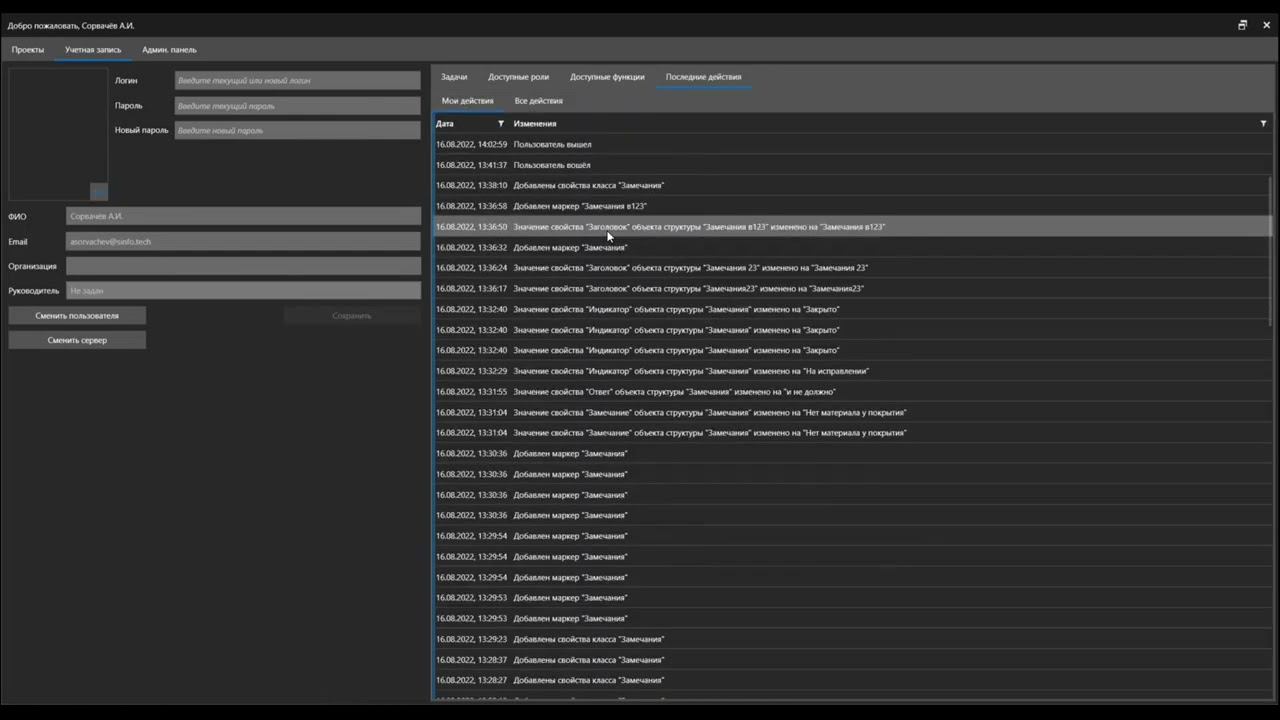Click the Изменения column header
This screenshot has height=720, width=1280.
point(535,124)
